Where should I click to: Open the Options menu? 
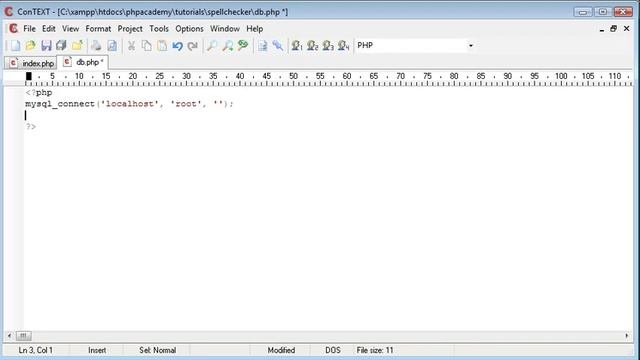189,29
